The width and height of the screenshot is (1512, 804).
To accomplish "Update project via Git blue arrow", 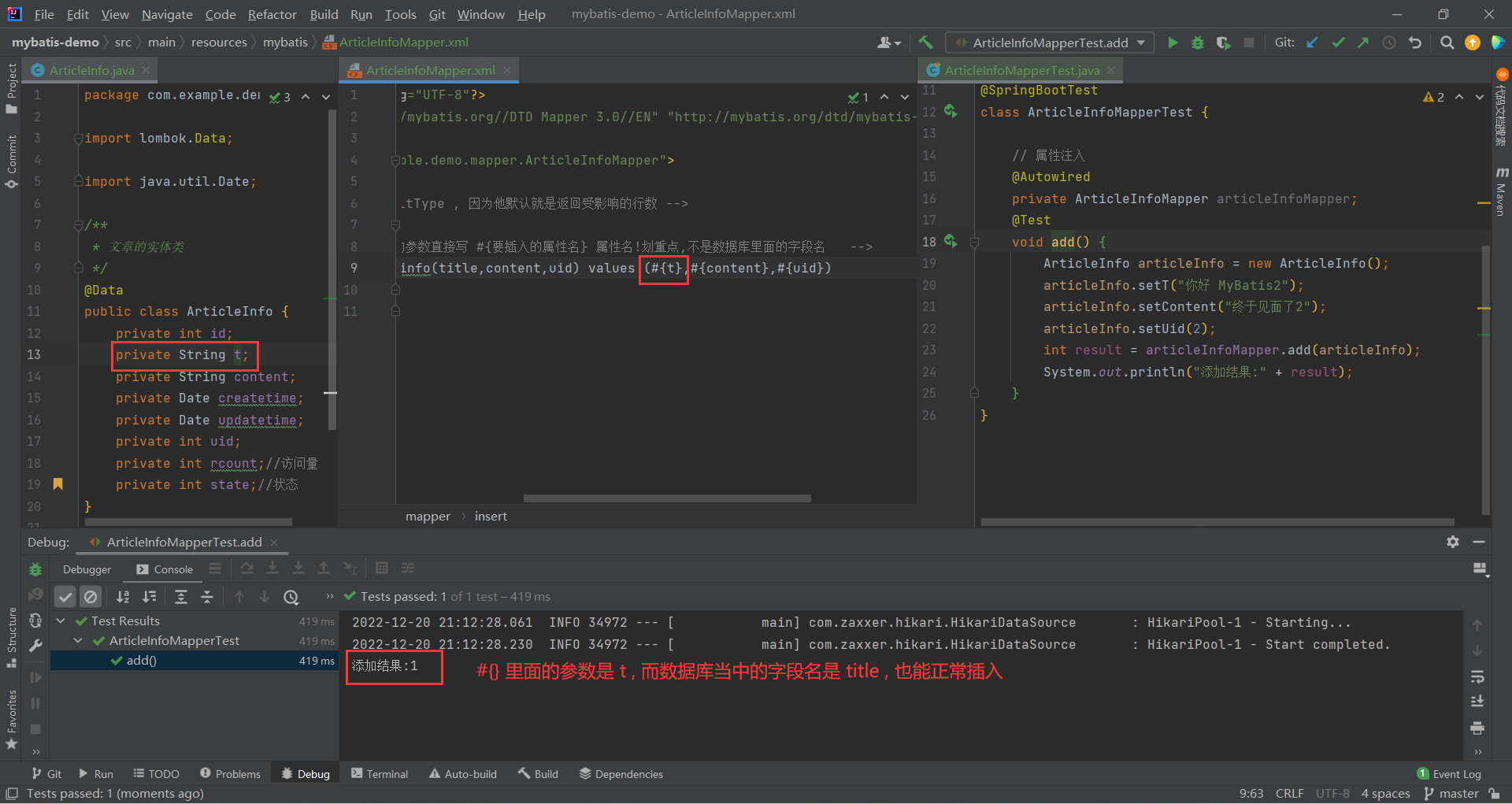I will [x=1312, y=43].
